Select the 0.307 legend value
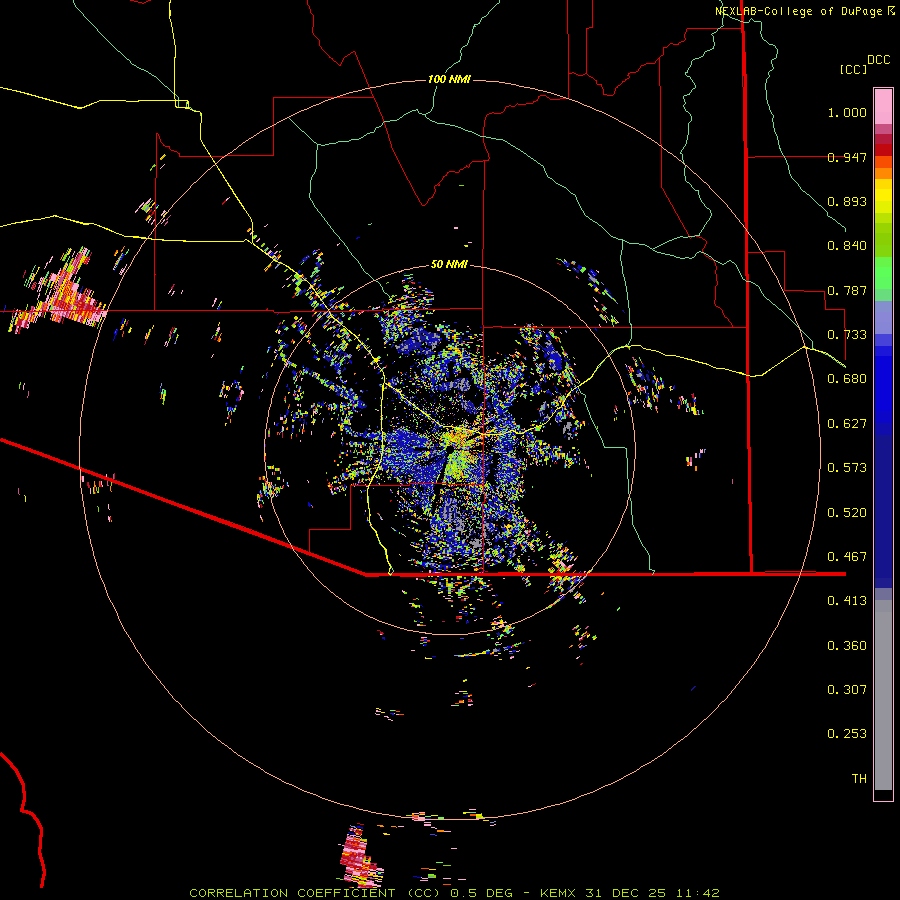Screen dimensions: 900x900 point(847,690)
